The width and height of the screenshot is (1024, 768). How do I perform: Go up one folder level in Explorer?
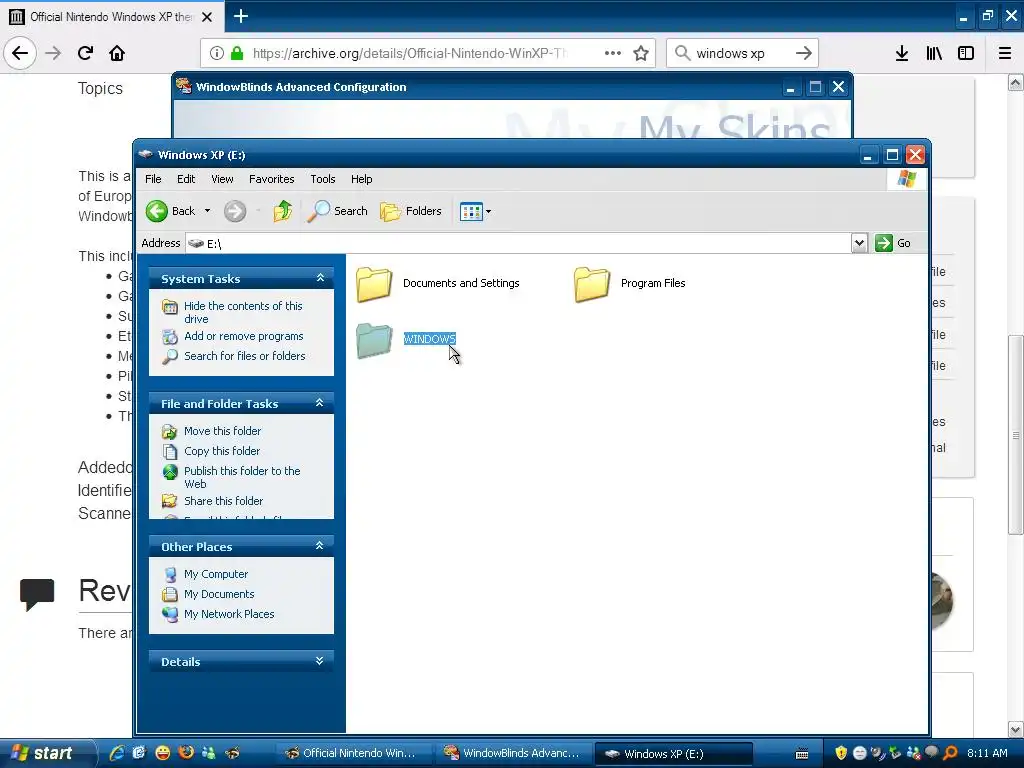283,211
